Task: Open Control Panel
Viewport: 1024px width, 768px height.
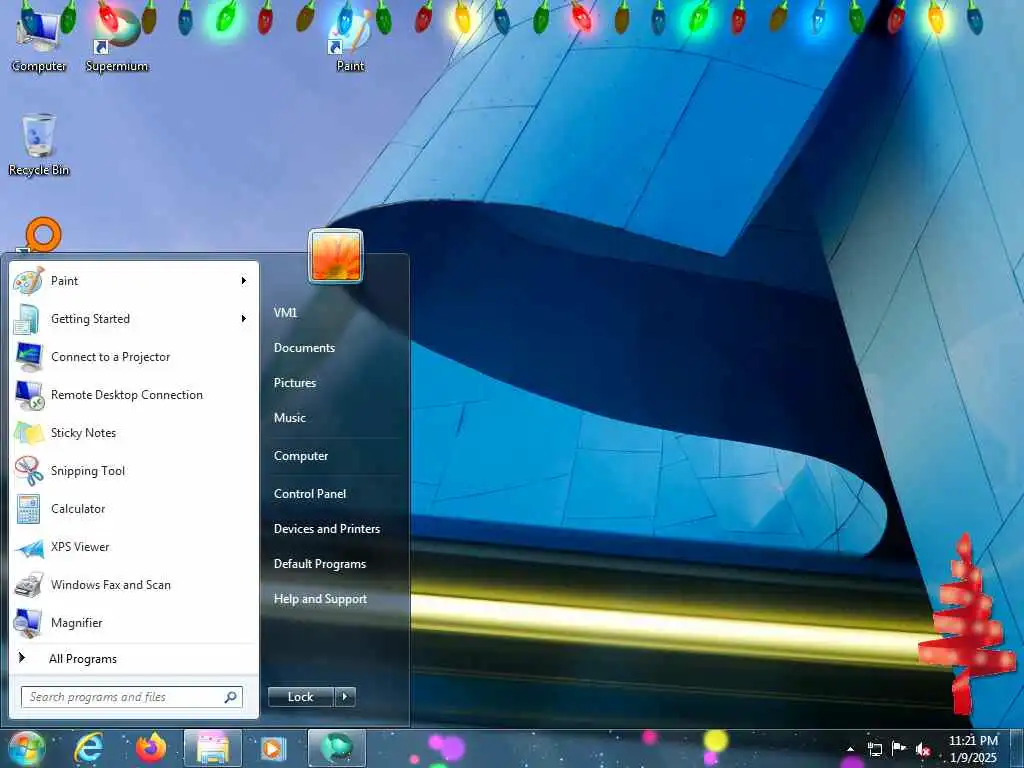Action: (310, 494)
